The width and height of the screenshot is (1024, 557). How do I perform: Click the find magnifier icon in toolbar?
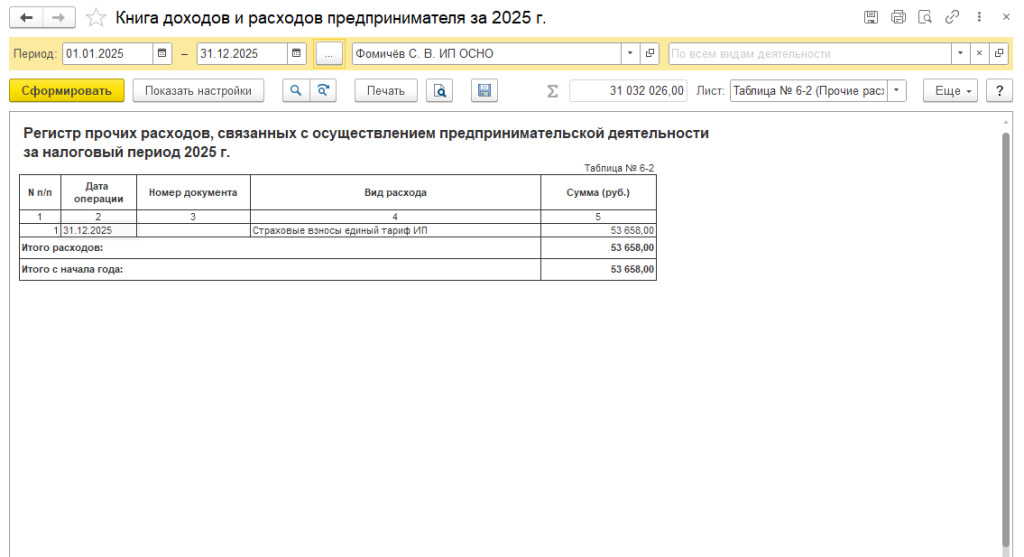point(295,91)
